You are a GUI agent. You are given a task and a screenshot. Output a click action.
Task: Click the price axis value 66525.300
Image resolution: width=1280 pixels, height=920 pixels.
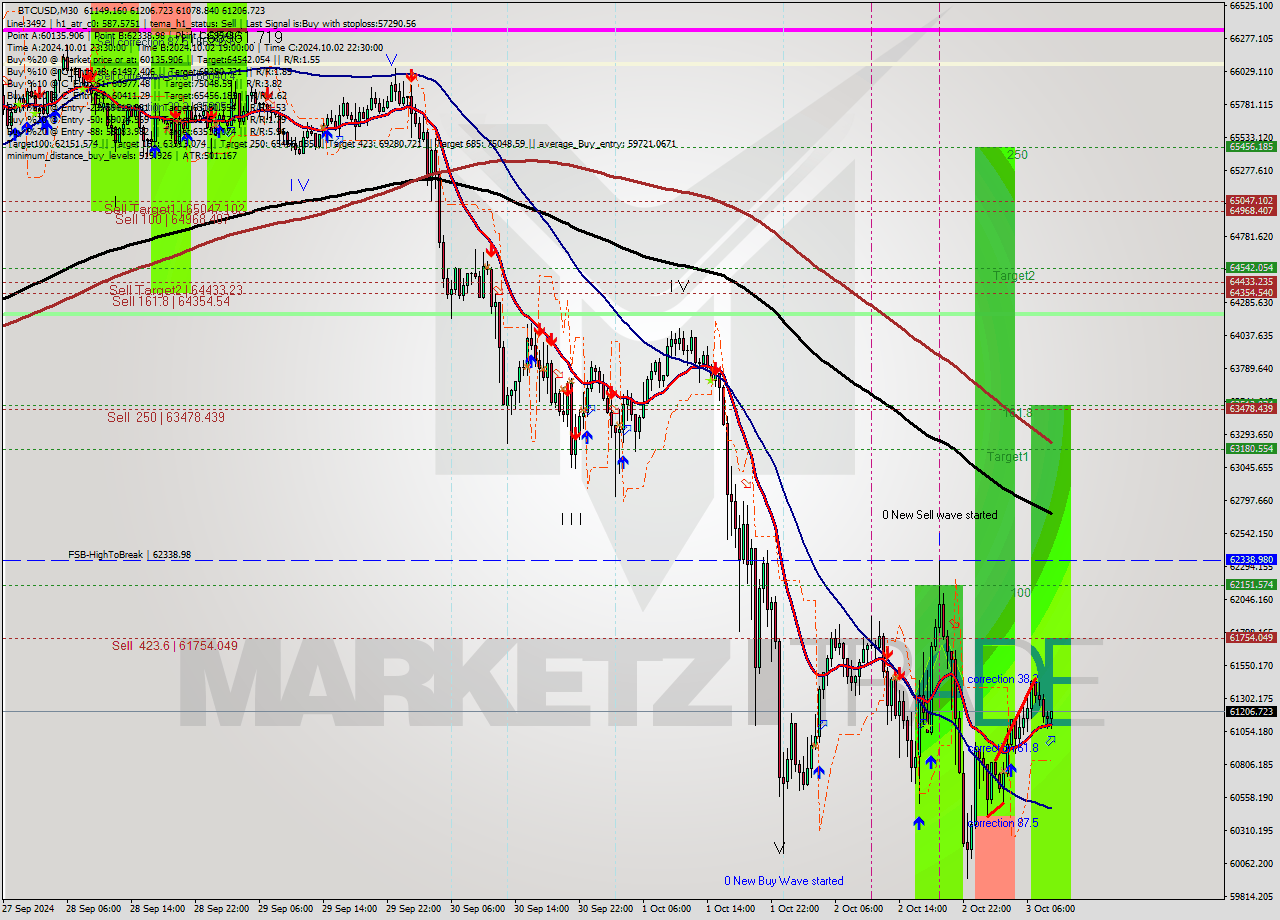(1250, 6)
